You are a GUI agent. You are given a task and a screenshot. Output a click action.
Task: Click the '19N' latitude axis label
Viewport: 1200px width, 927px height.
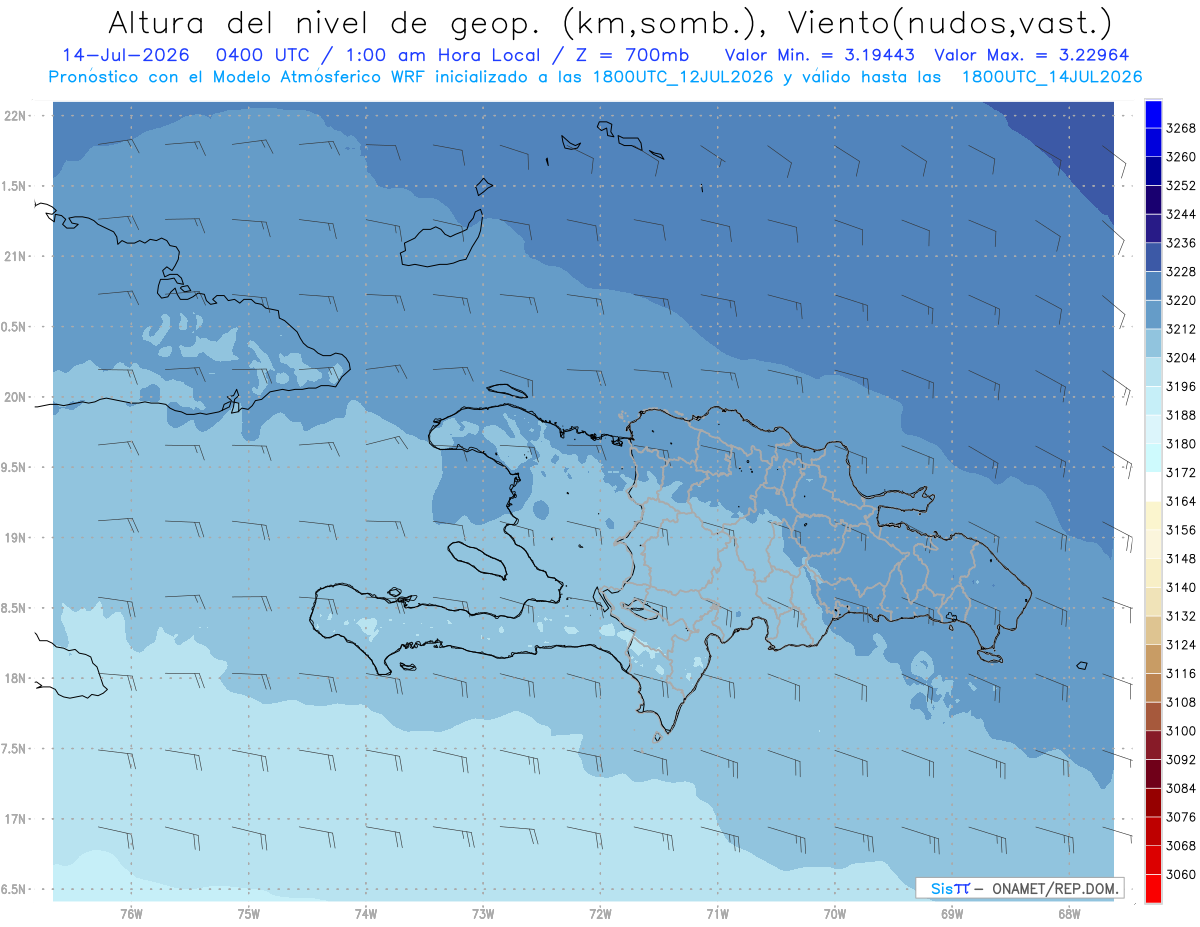click(15, 537)
